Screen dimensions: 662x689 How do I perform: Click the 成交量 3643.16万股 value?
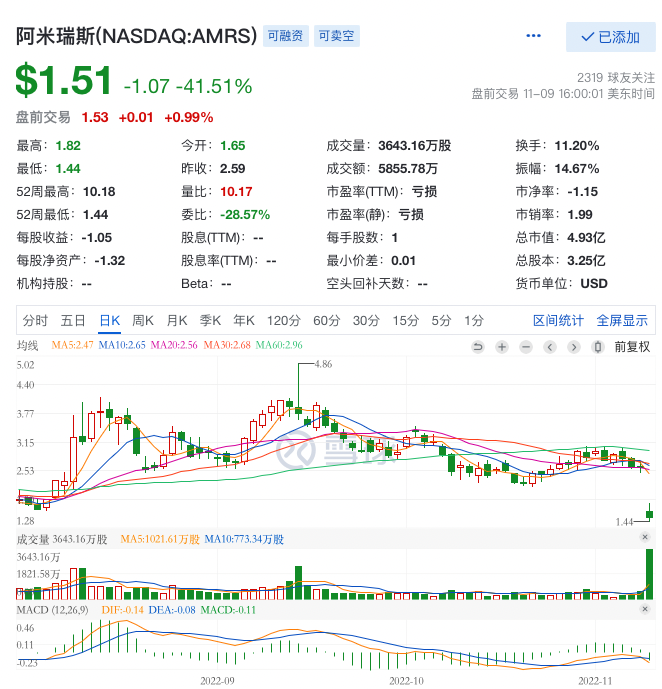(415, 145)
